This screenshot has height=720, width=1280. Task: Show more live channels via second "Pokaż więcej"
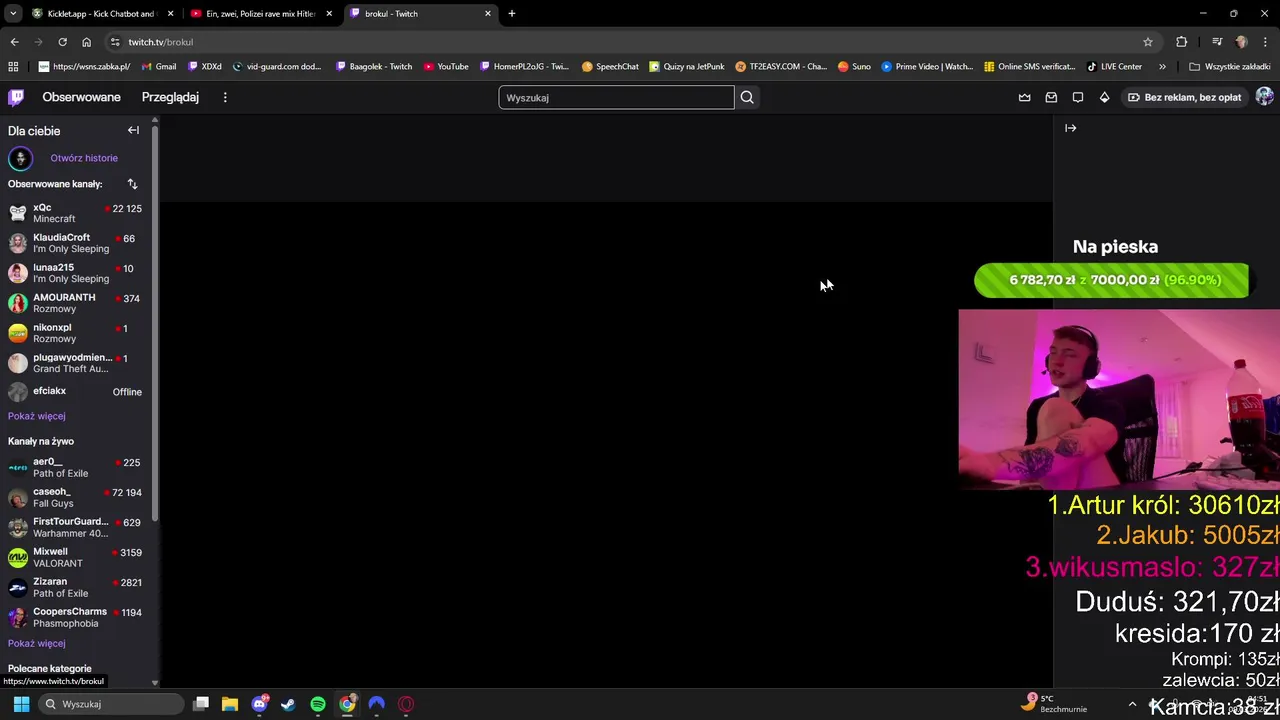tap(37, 643)
